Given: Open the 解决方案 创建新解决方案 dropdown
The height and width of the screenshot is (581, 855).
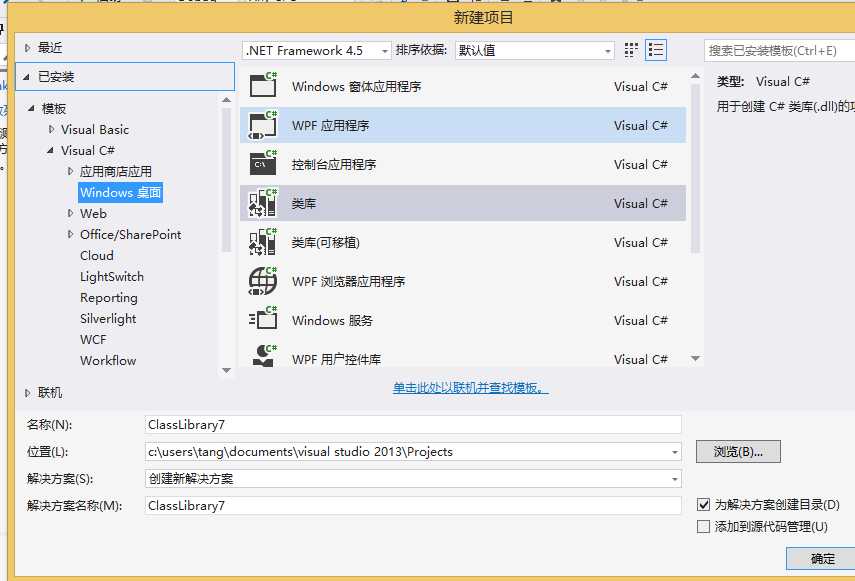Looking at the screenshot, I should coord(413,479).
